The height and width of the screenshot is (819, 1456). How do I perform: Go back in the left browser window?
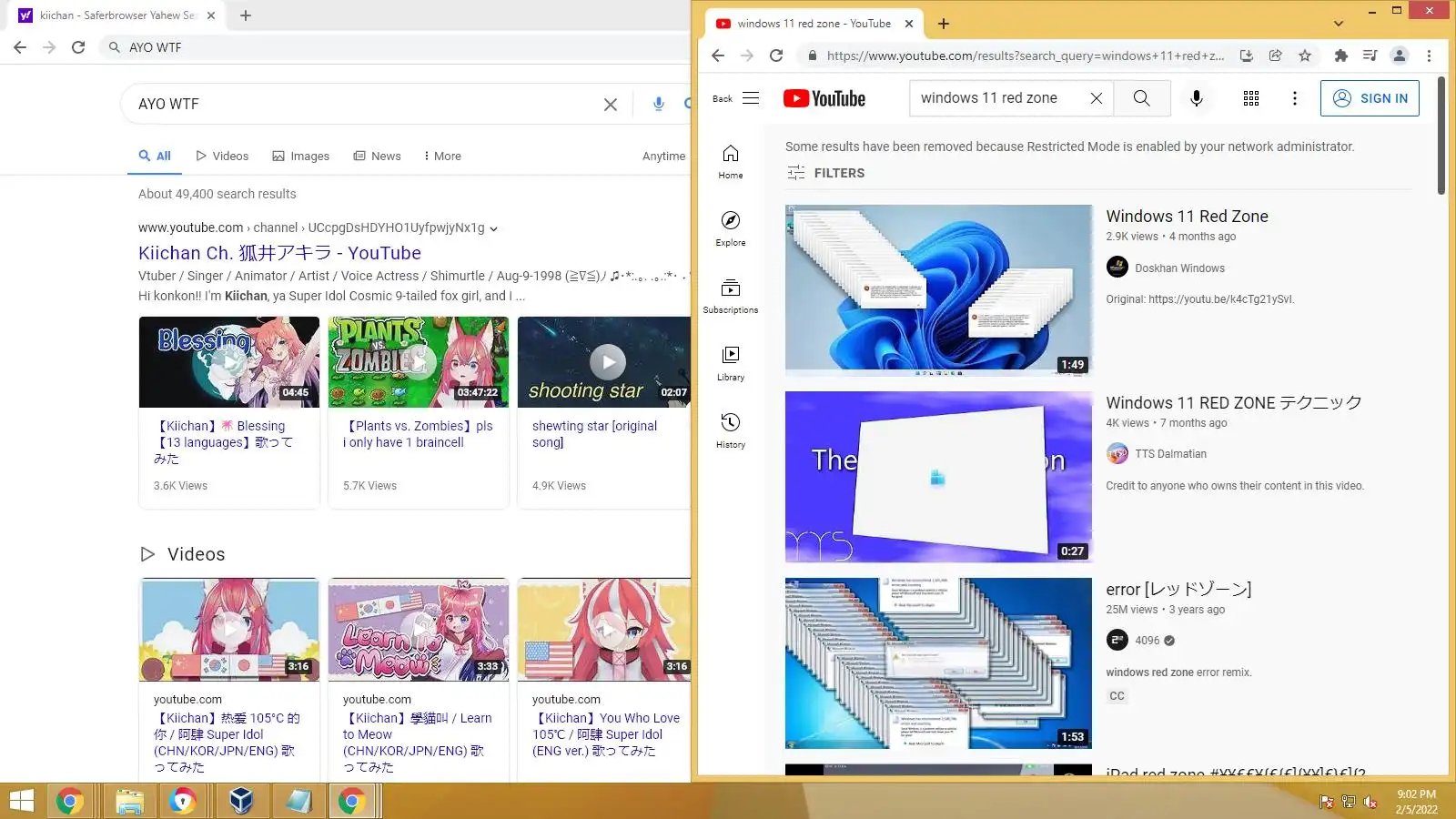tap(20, 47)
